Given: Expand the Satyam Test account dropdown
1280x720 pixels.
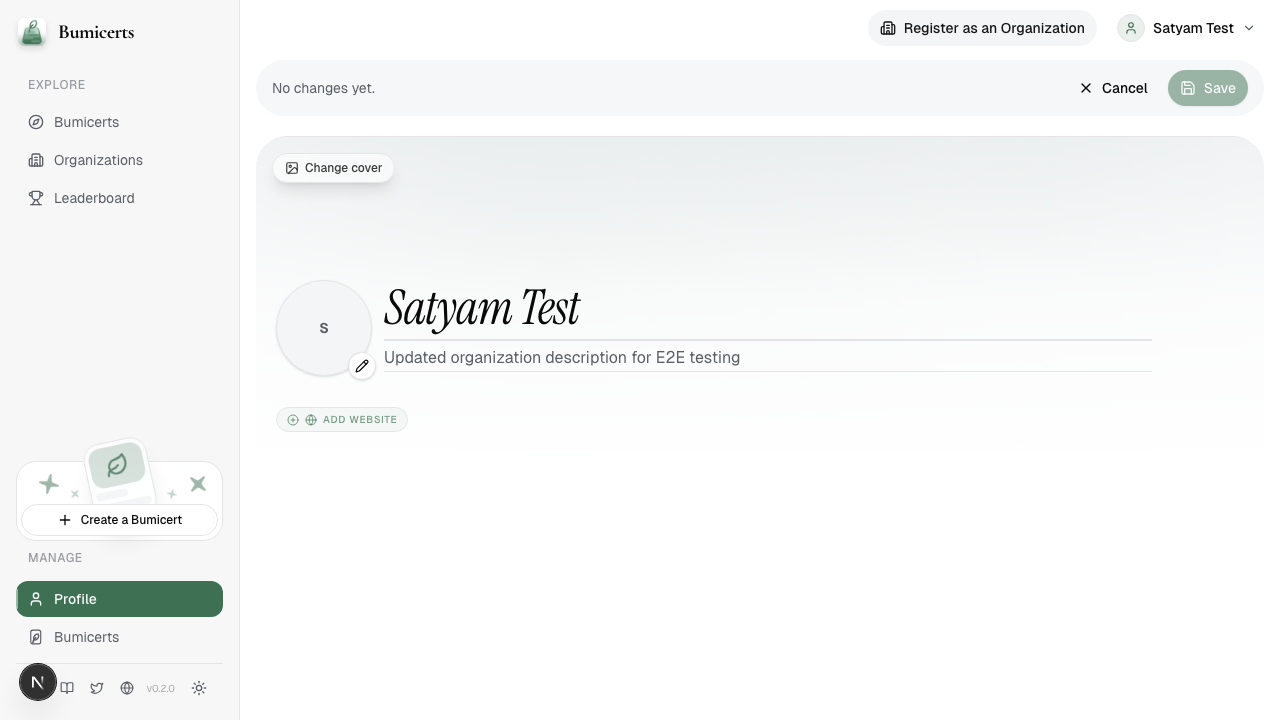Looking at the screenshot, I should (x=1187, y=28).
